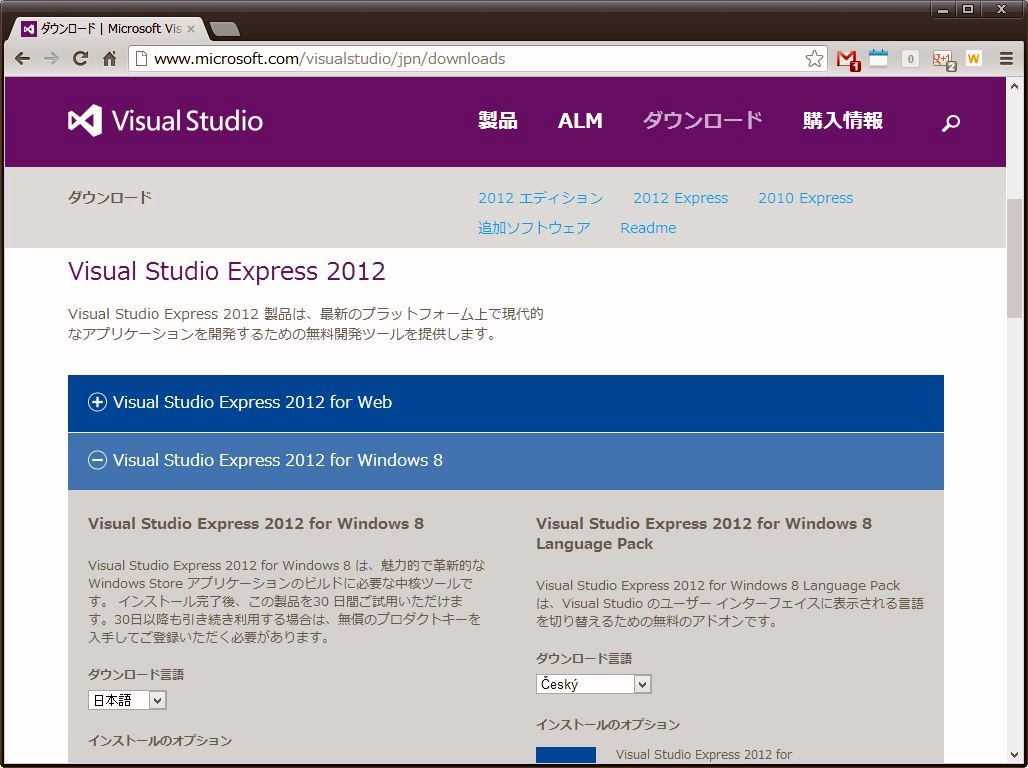
Task: Open a new browser tab
Action: coord(226,29)
